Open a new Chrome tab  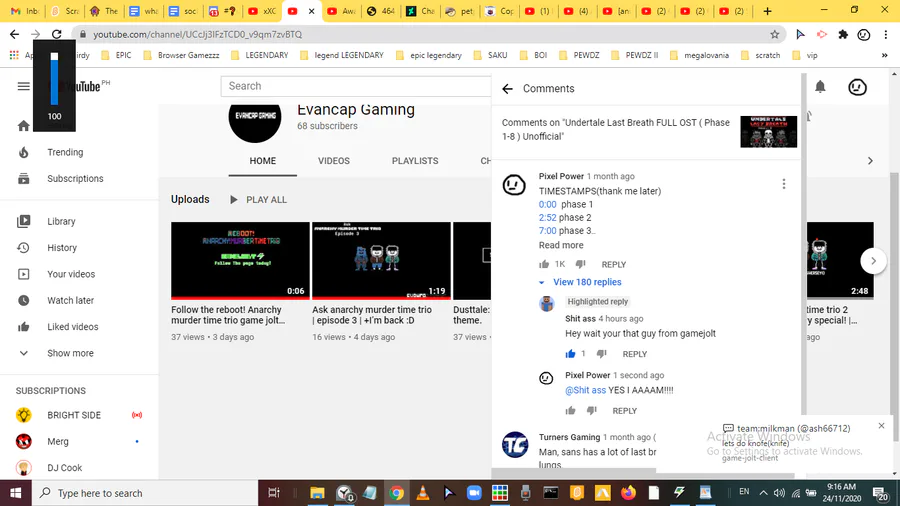pyautogui.click(x=767, y=11)
